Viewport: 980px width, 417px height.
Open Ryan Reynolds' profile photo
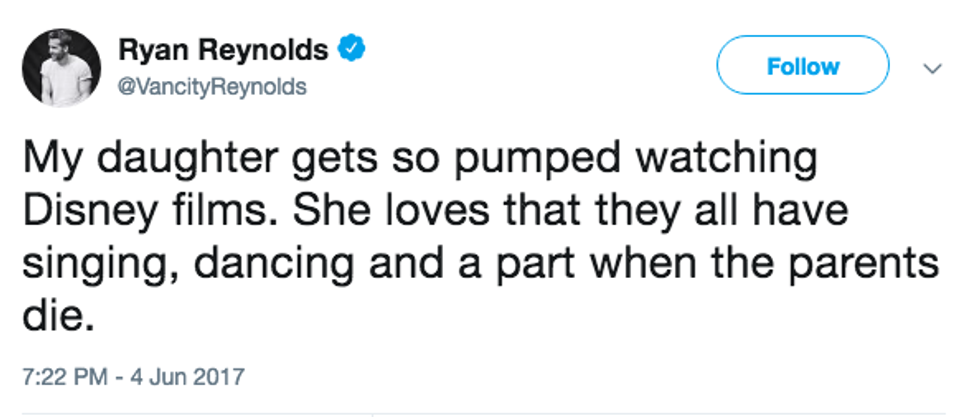61,67
